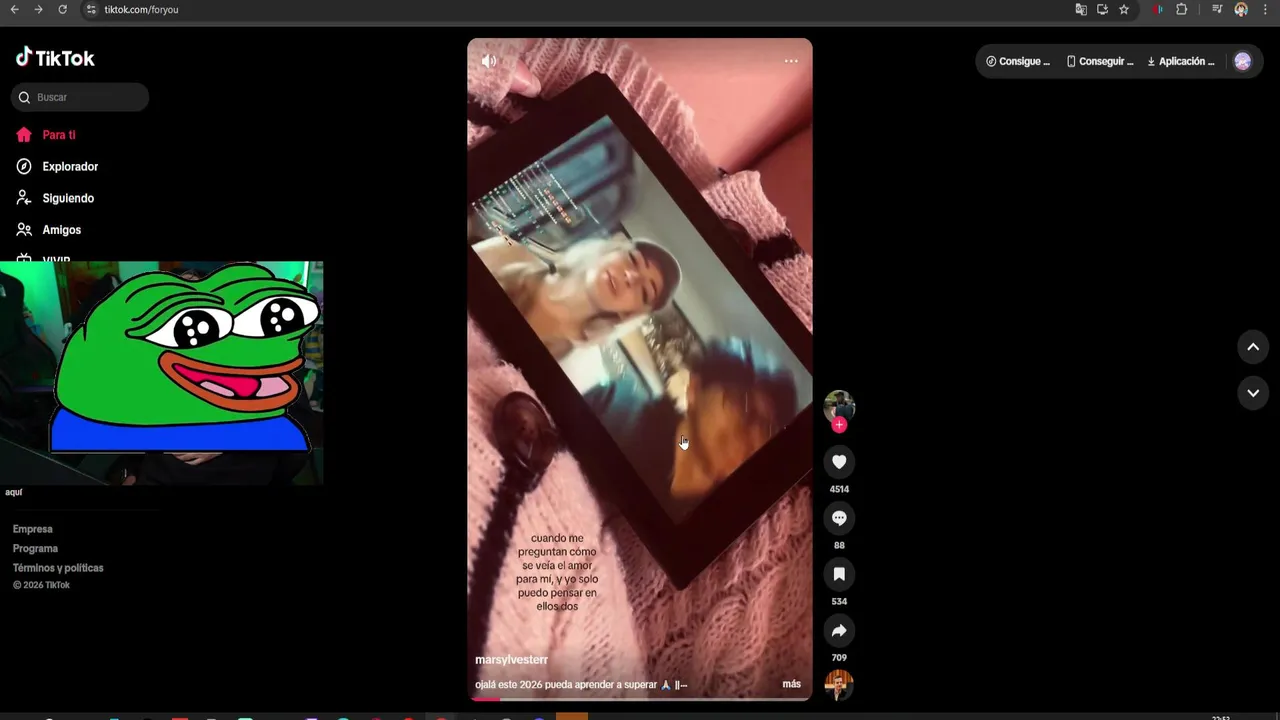The image size is (1280, 720).
Task: Click the 709 shares count
Action: pos(839,657)
